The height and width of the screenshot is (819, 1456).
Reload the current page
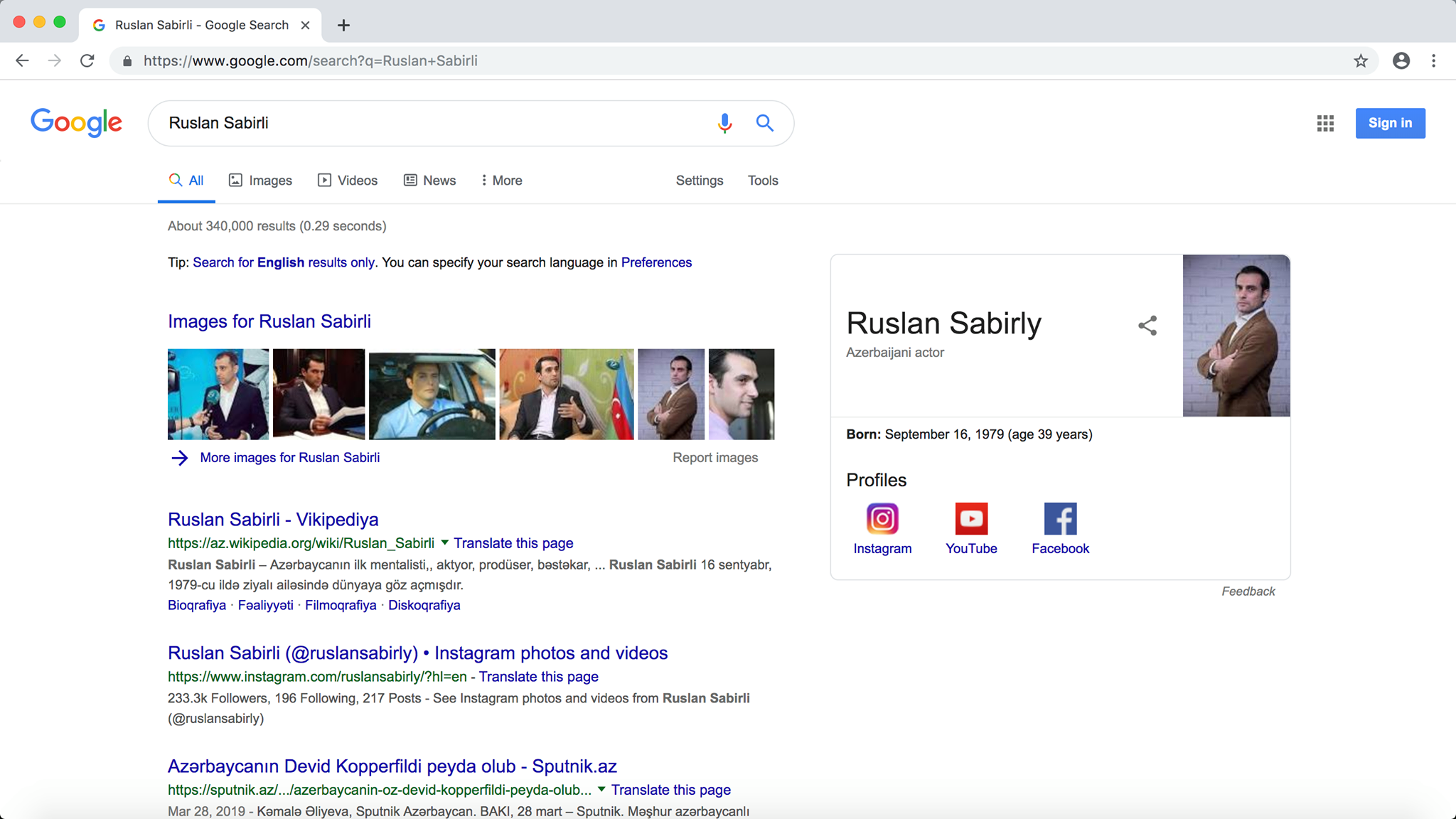(87, 60)
